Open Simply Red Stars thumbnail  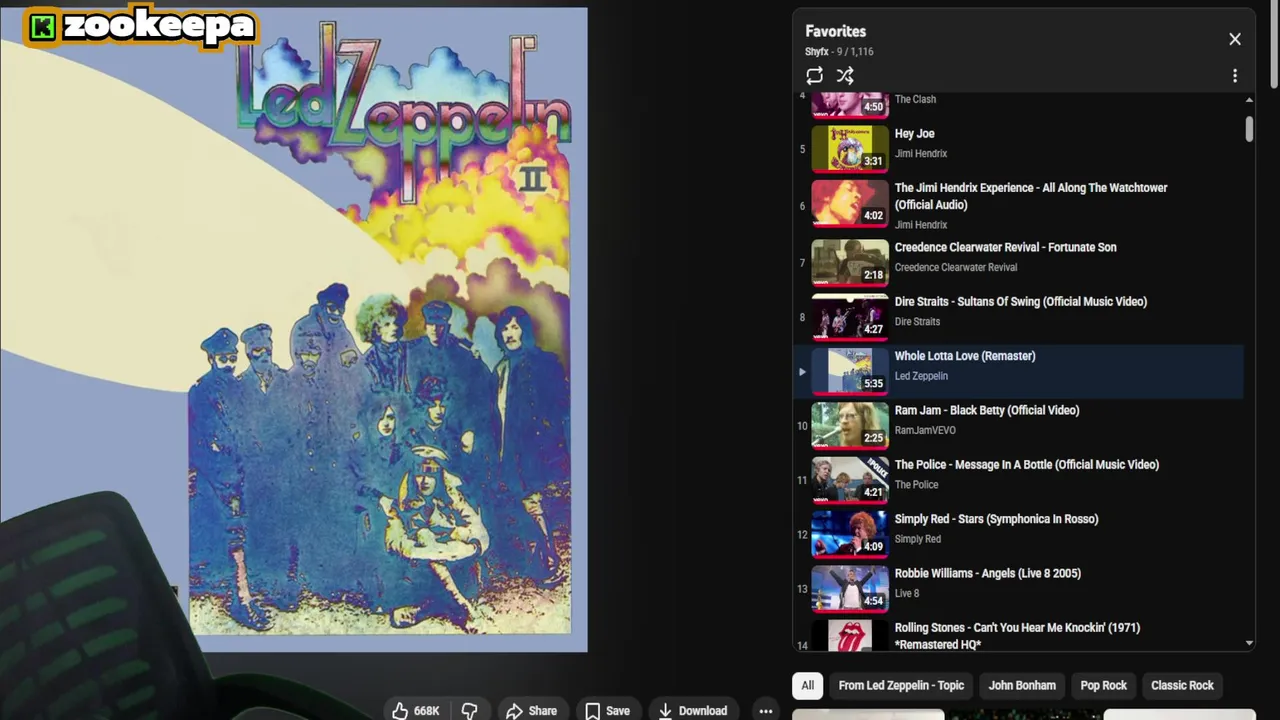pos(849,533)
